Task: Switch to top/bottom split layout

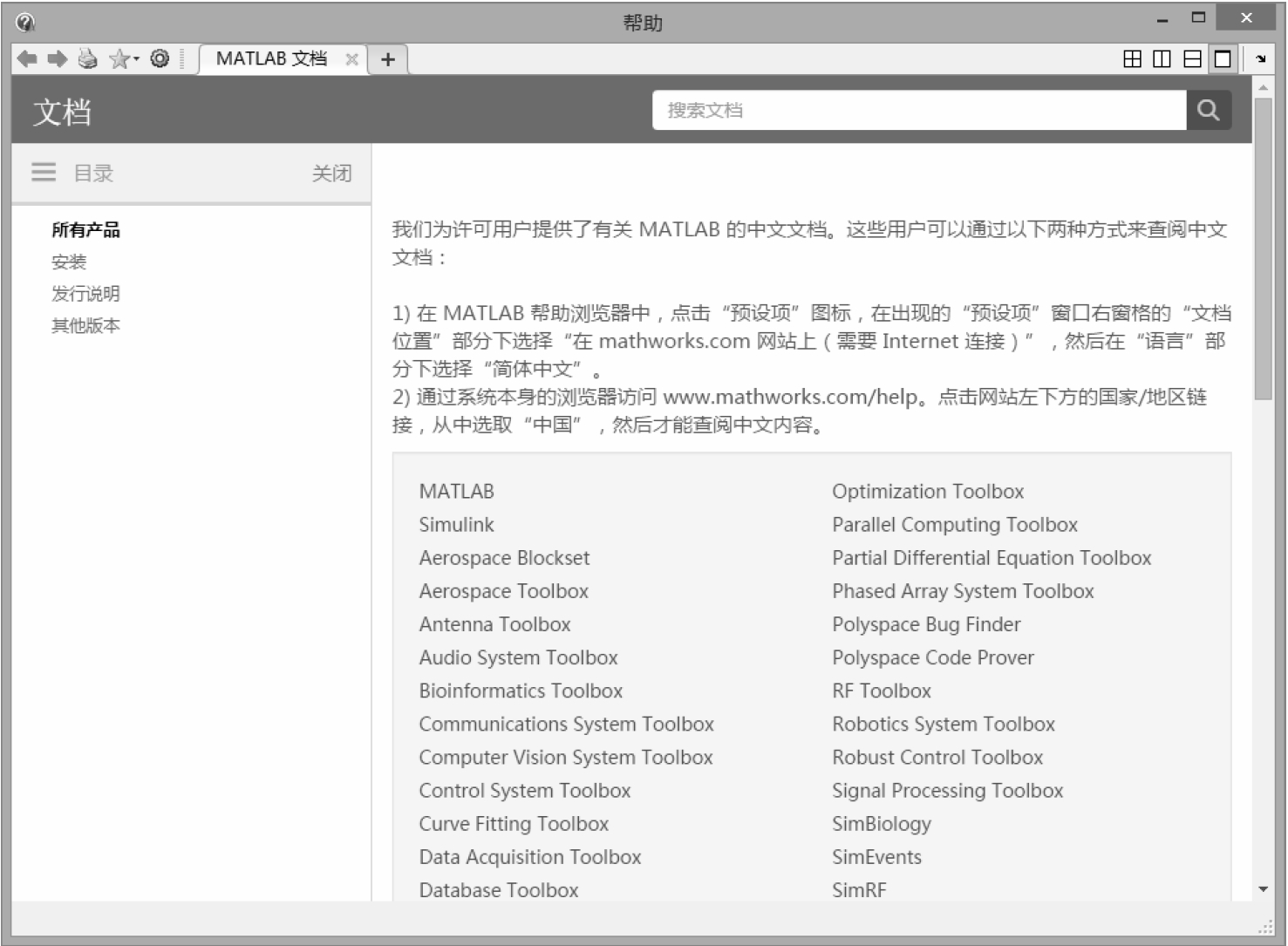Action: pyautogui.click(x=1192, y=59)
